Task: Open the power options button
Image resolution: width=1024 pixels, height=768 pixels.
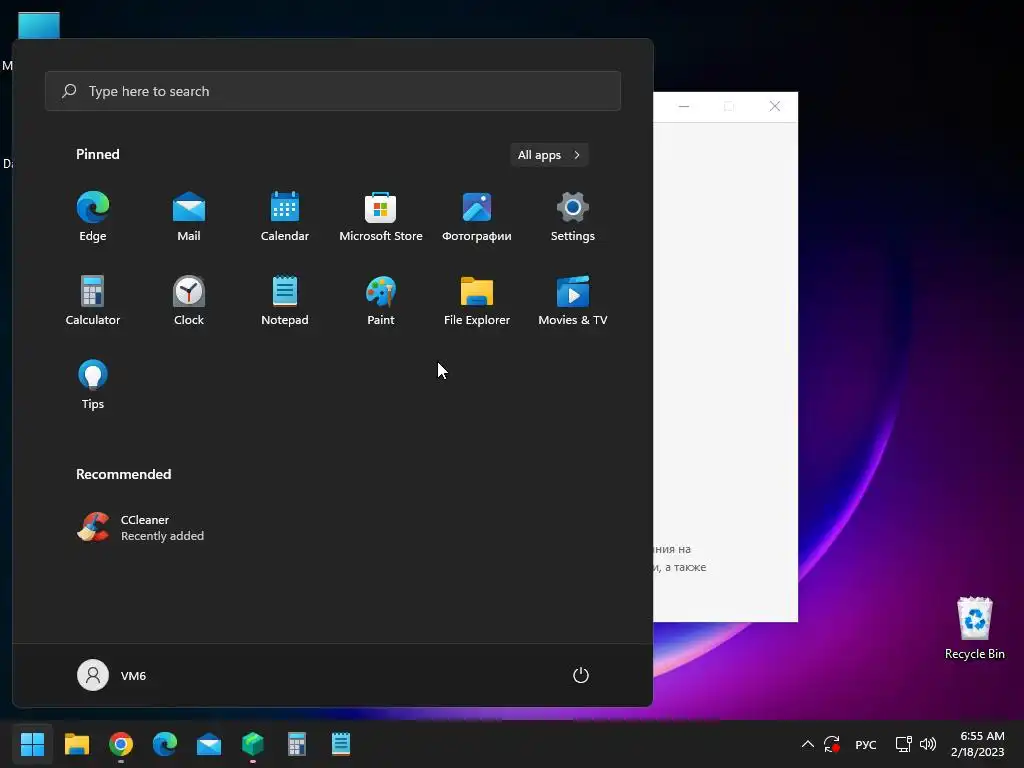Action: tap(581, 675)
